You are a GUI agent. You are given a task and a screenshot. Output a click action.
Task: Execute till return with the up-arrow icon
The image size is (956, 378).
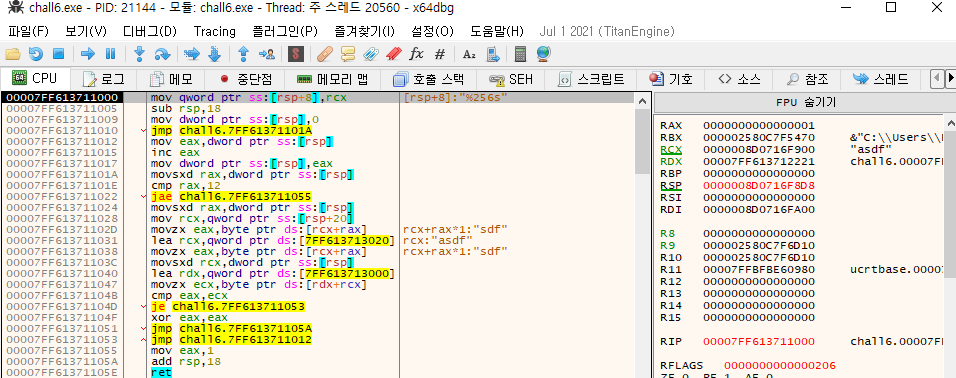pos(243,54)
